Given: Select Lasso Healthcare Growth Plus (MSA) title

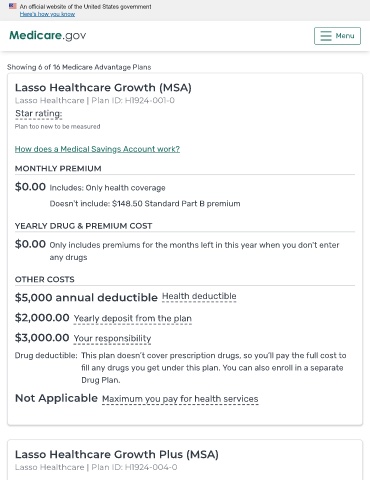Looking at the screenshot, I should [x=117, y=454].
